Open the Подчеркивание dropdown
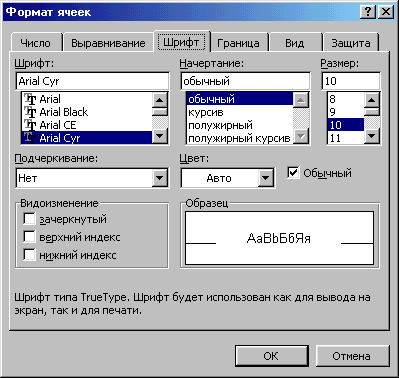 [160, 178]
